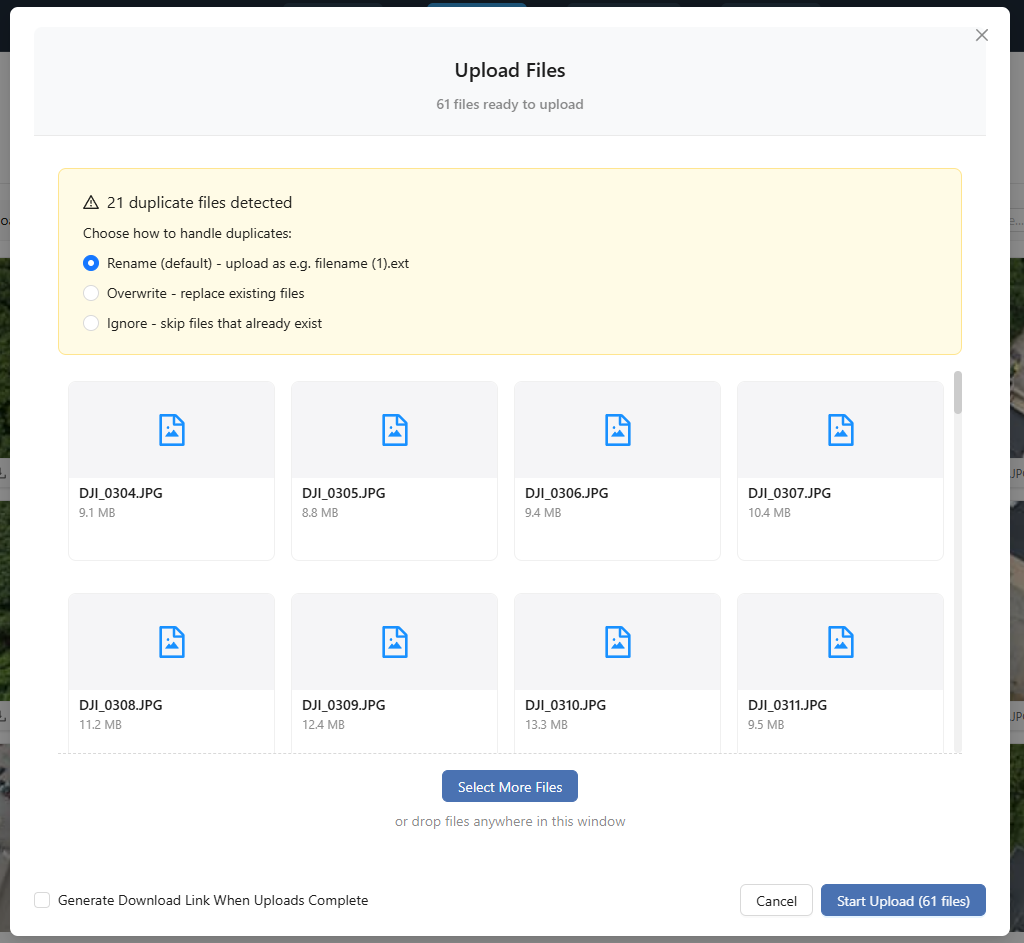This screenshot has height=943, width=1024.
Task: Click file name DJI_0310.JPG
Action: (x=566, y=705)
